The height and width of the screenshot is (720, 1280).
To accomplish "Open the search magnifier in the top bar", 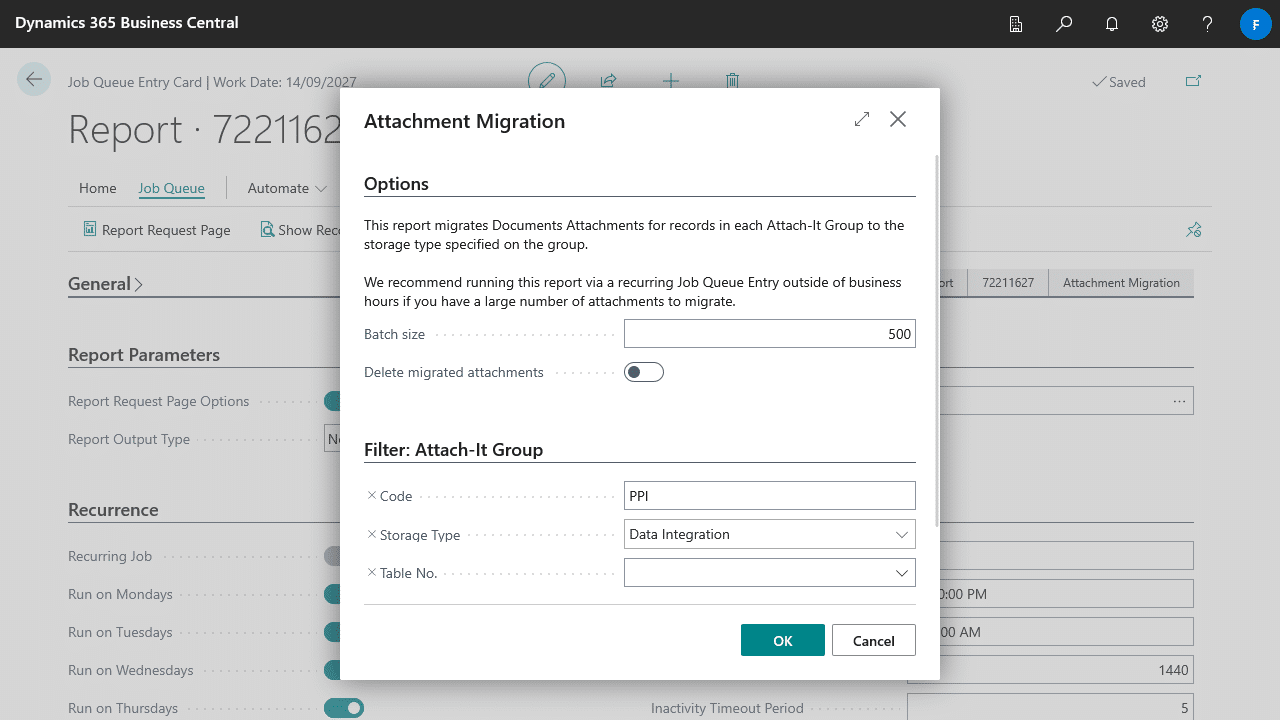I will click(1064, 24).
